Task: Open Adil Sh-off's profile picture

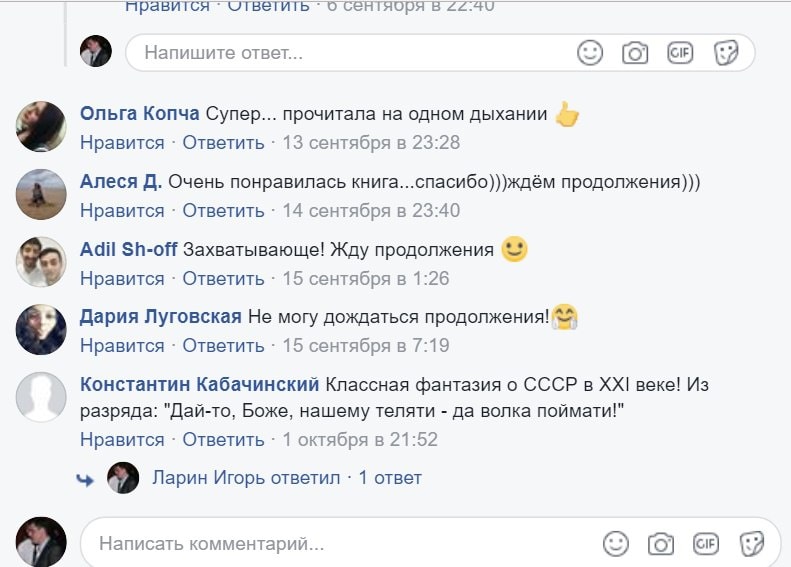Action: 42,262
